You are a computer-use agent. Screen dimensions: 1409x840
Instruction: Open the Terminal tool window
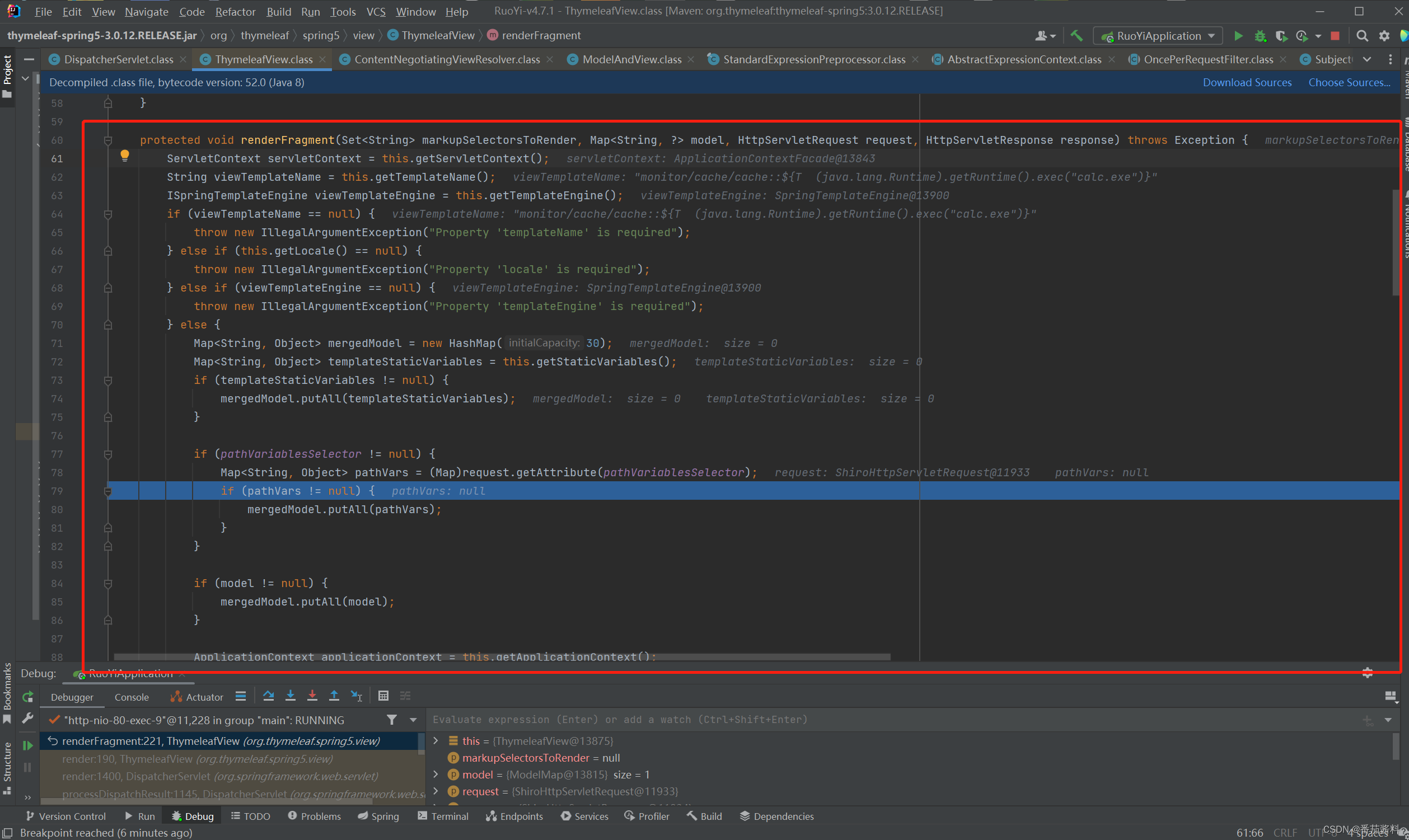443,816
